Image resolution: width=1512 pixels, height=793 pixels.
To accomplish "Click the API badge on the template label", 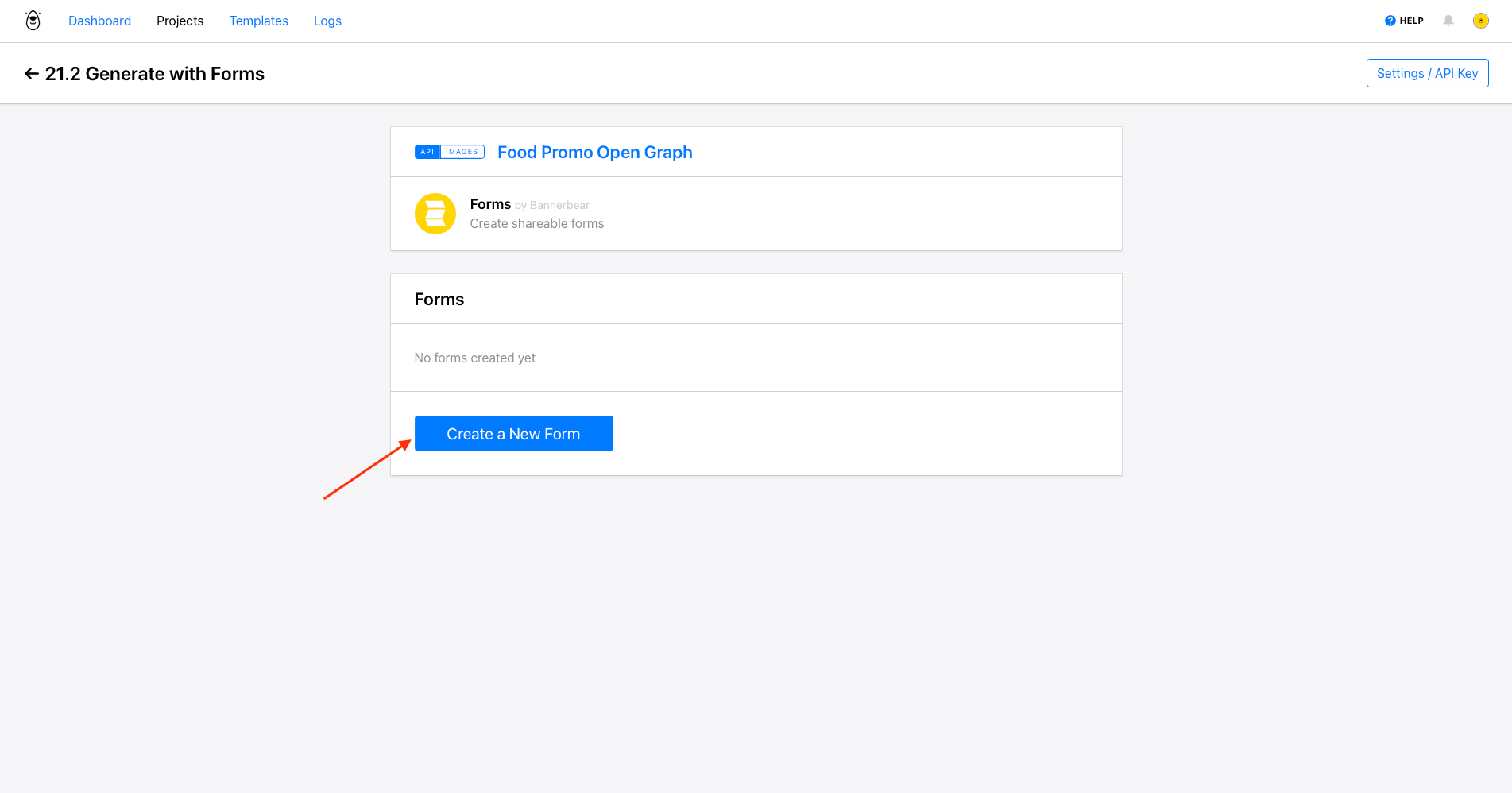I will coord(427,151).
